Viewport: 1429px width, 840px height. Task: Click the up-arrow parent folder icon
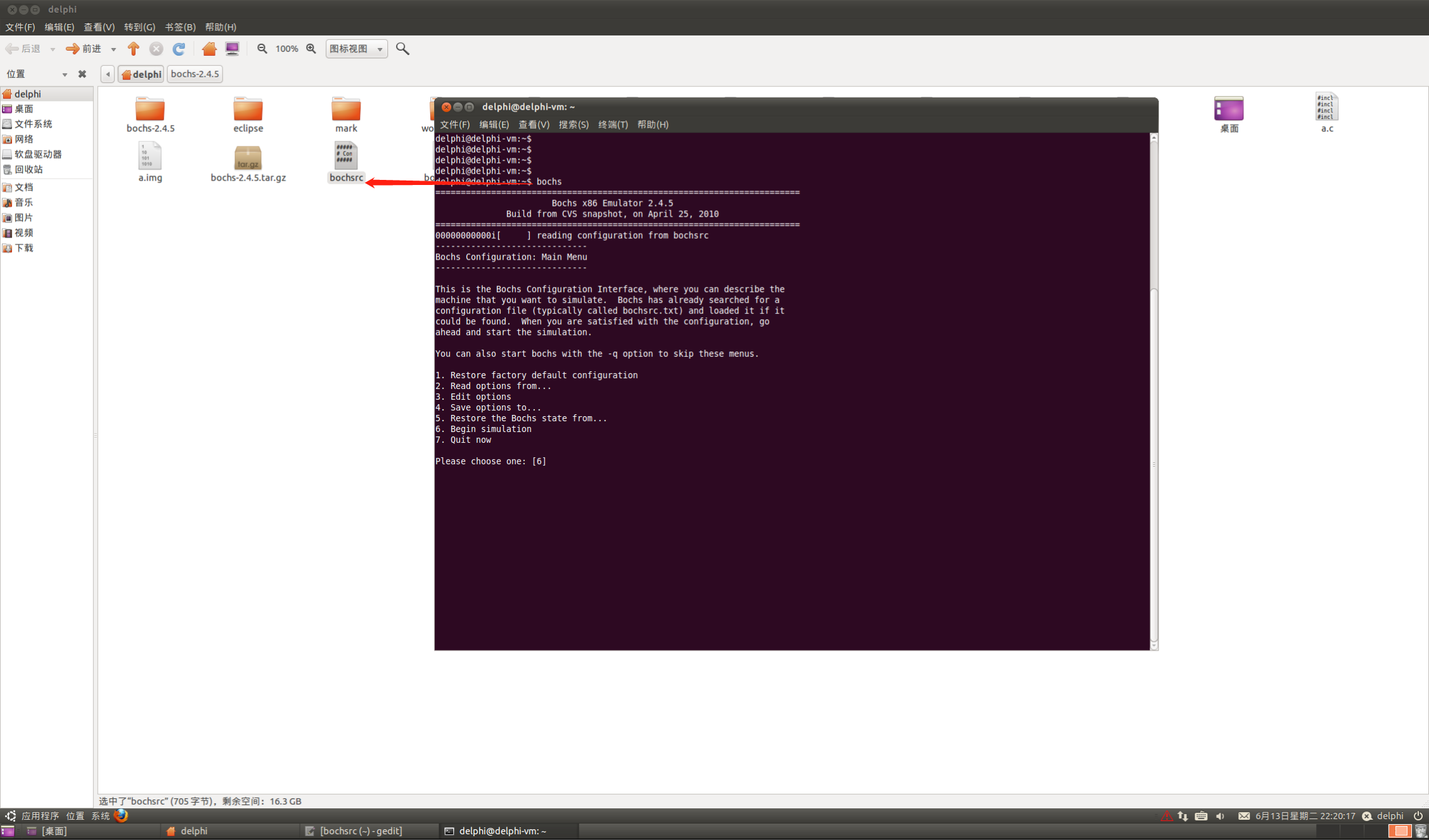point(133,49)
